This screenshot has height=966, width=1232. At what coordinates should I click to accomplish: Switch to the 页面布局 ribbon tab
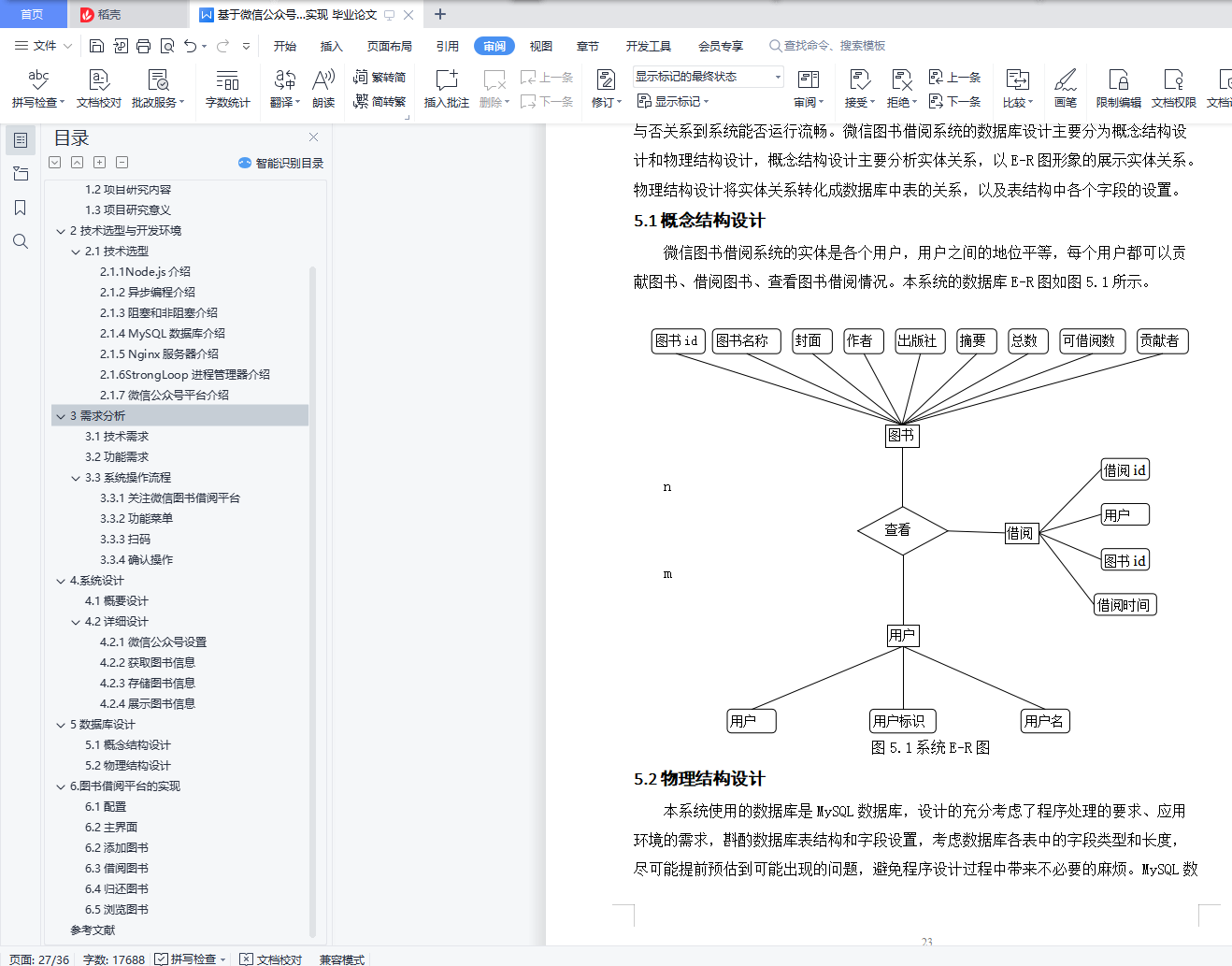point(390,46)
